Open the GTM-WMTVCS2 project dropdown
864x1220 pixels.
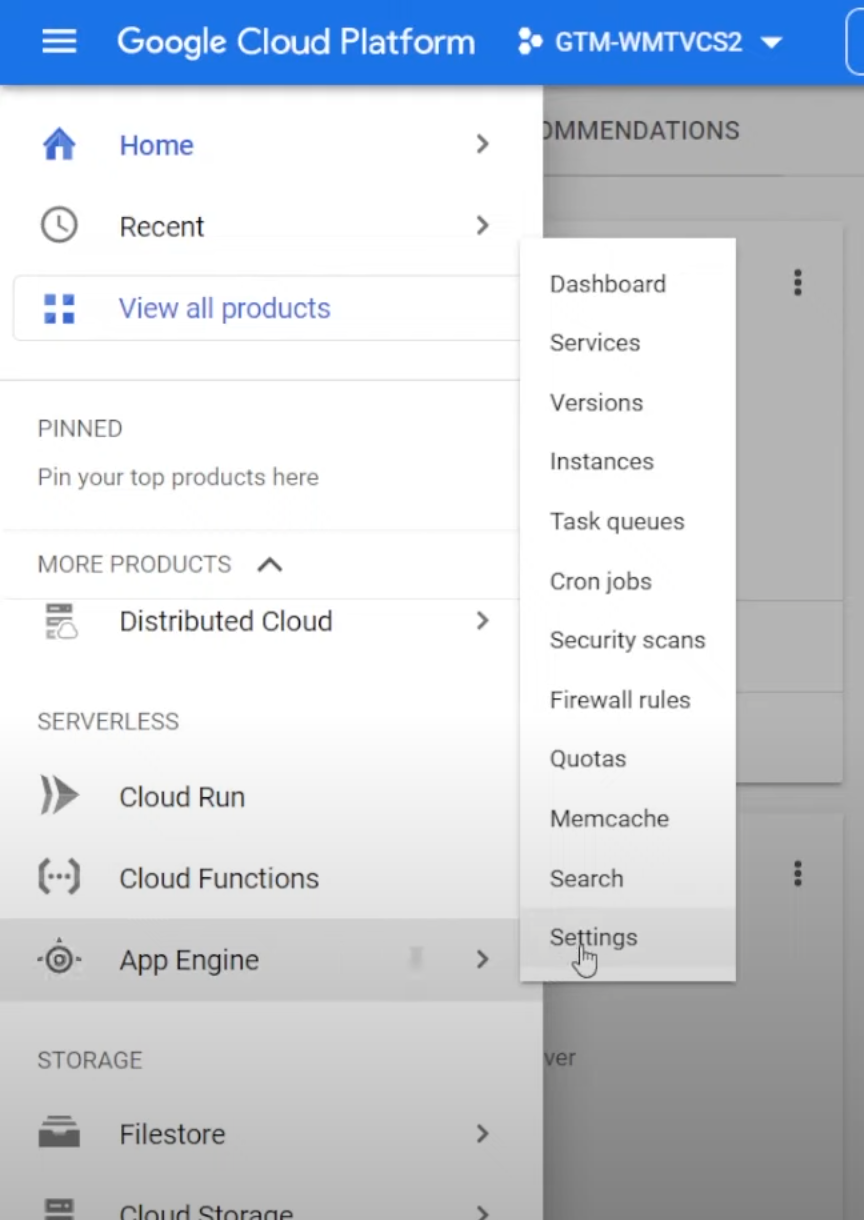click(x=650, y=42)
